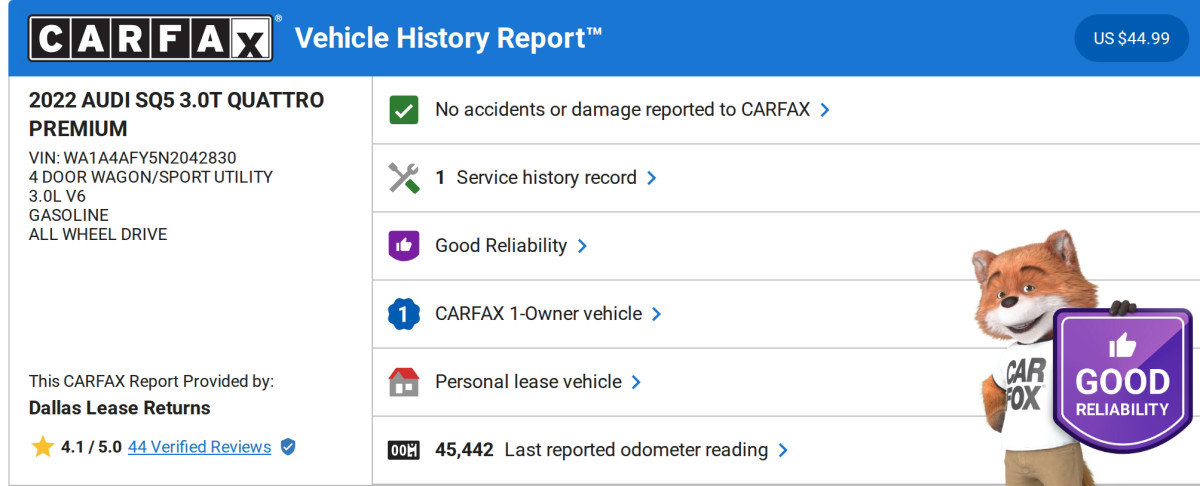1200x486 pixels.
Task: Click the Good Reliability purple shield badge
Action: [x=1122, y=380]
